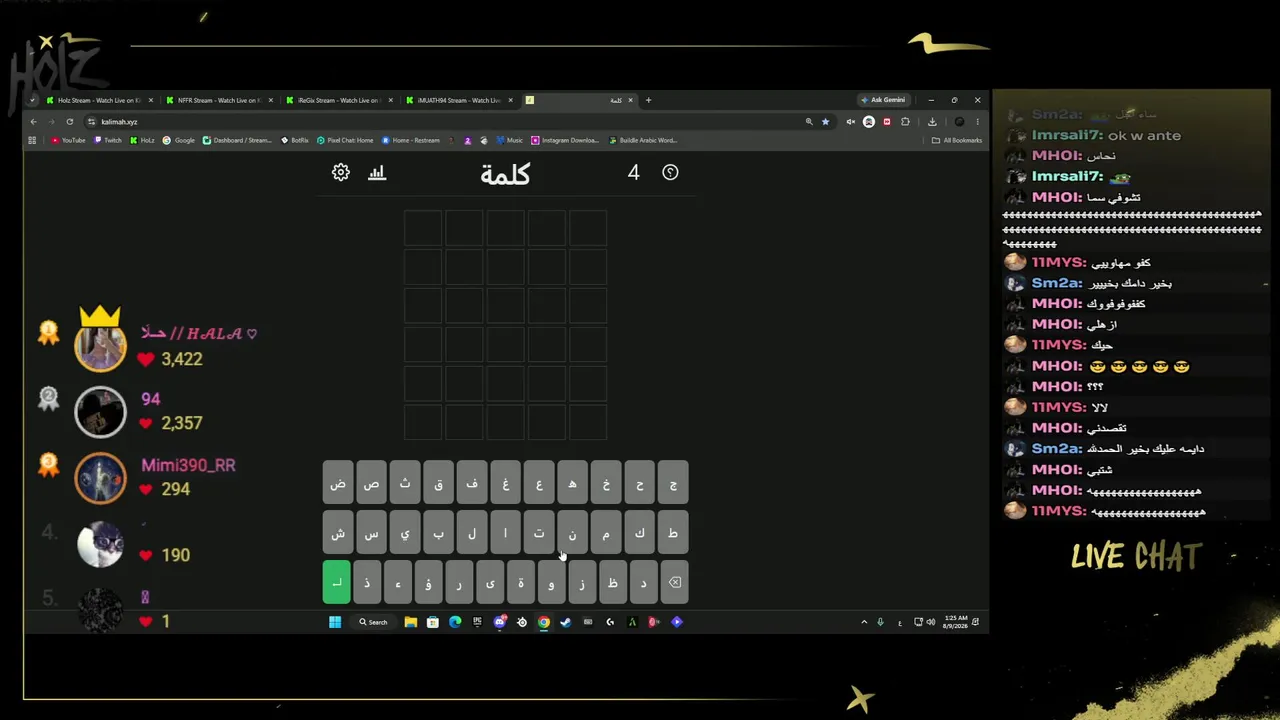Image resolution: width=1280 pixels, height=720 pixels.
Task: Open the Twitch bookmark
Action: 108,140
